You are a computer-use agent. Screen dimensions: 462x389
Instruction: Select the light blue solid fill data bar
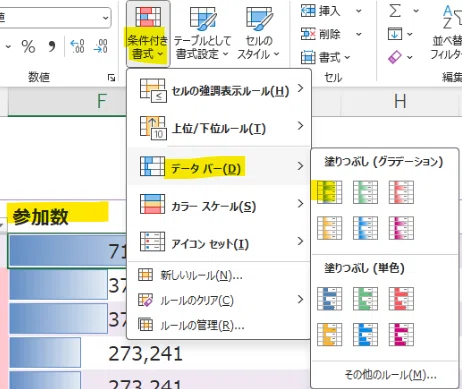click(365, 335)
